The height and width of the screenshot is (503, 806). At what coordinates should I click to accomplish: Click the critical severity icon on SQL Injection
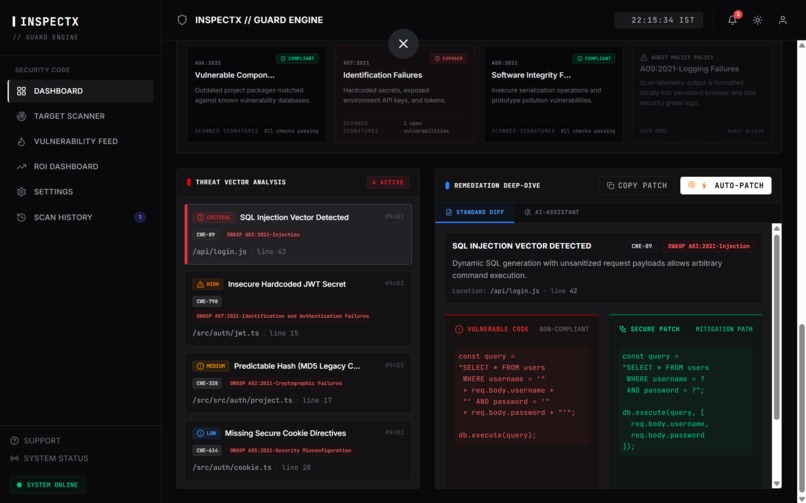[x=200, y=217]
